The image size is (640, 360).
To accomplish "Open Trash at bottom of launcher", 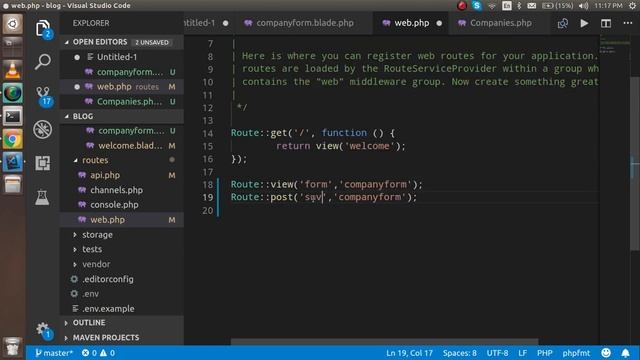I will pos(12,347).
